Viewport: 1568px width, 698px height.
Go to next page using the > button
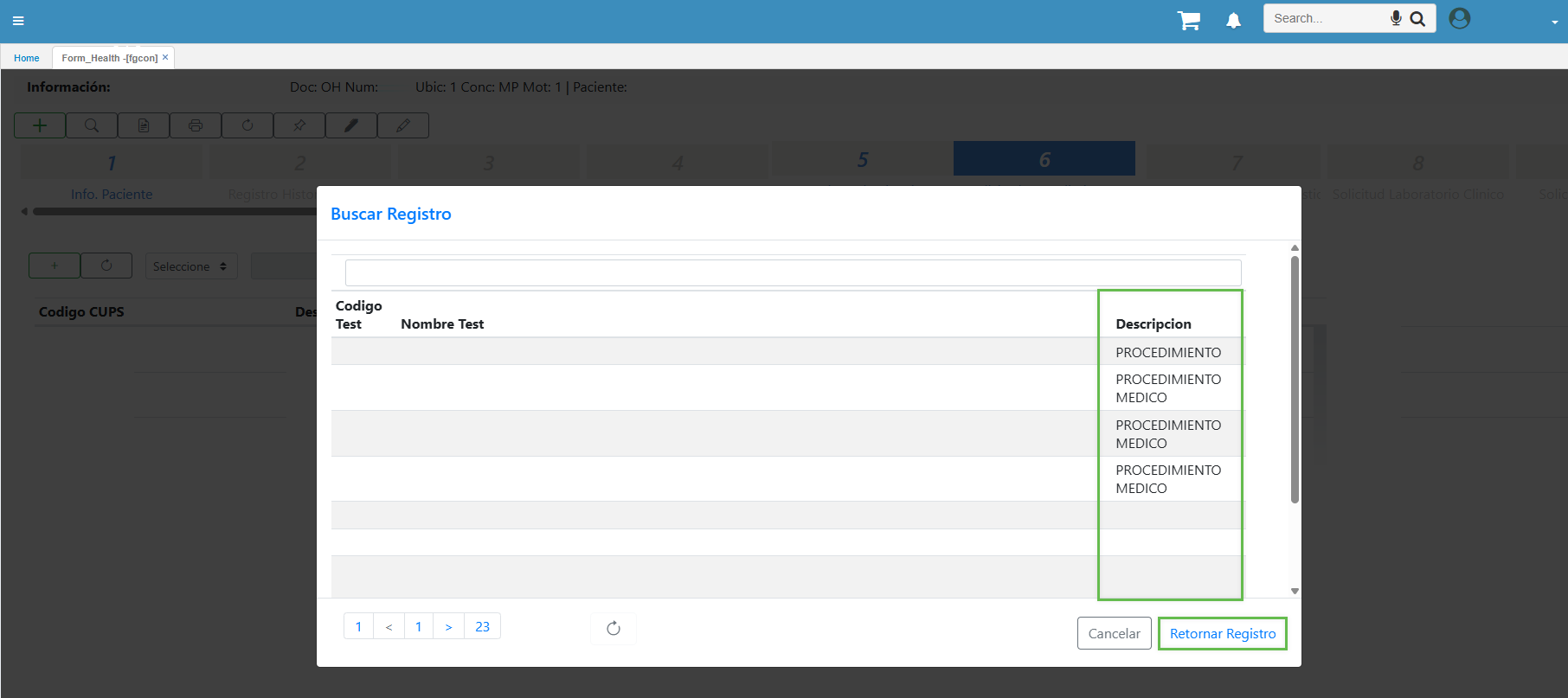point(448,626)
